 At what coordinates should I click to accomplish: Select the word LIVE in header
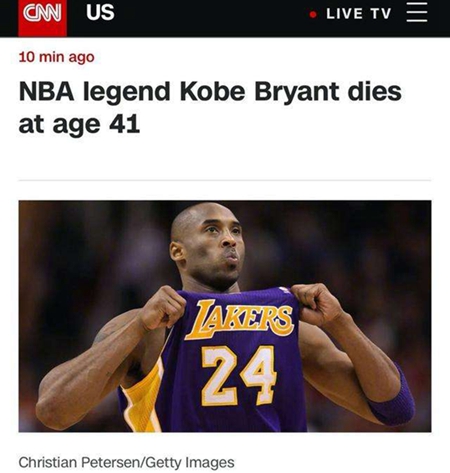tap(344, 14)
